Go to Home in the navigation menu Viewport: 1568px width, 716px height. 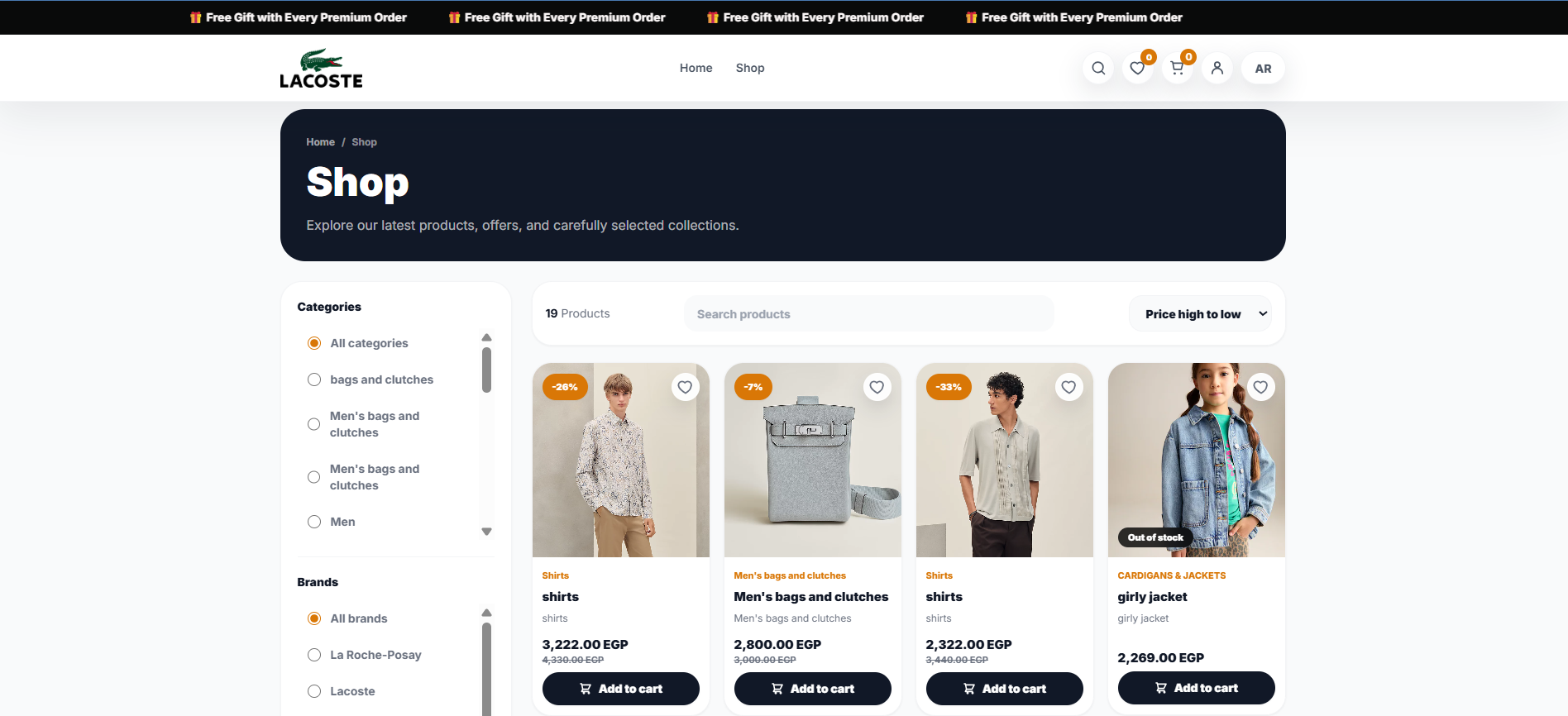[696, 68]
